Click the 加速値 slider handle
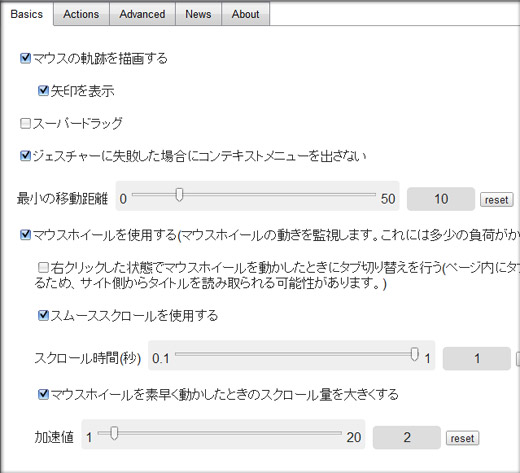The height and width of the screenshot is (473, 520). 114,433
